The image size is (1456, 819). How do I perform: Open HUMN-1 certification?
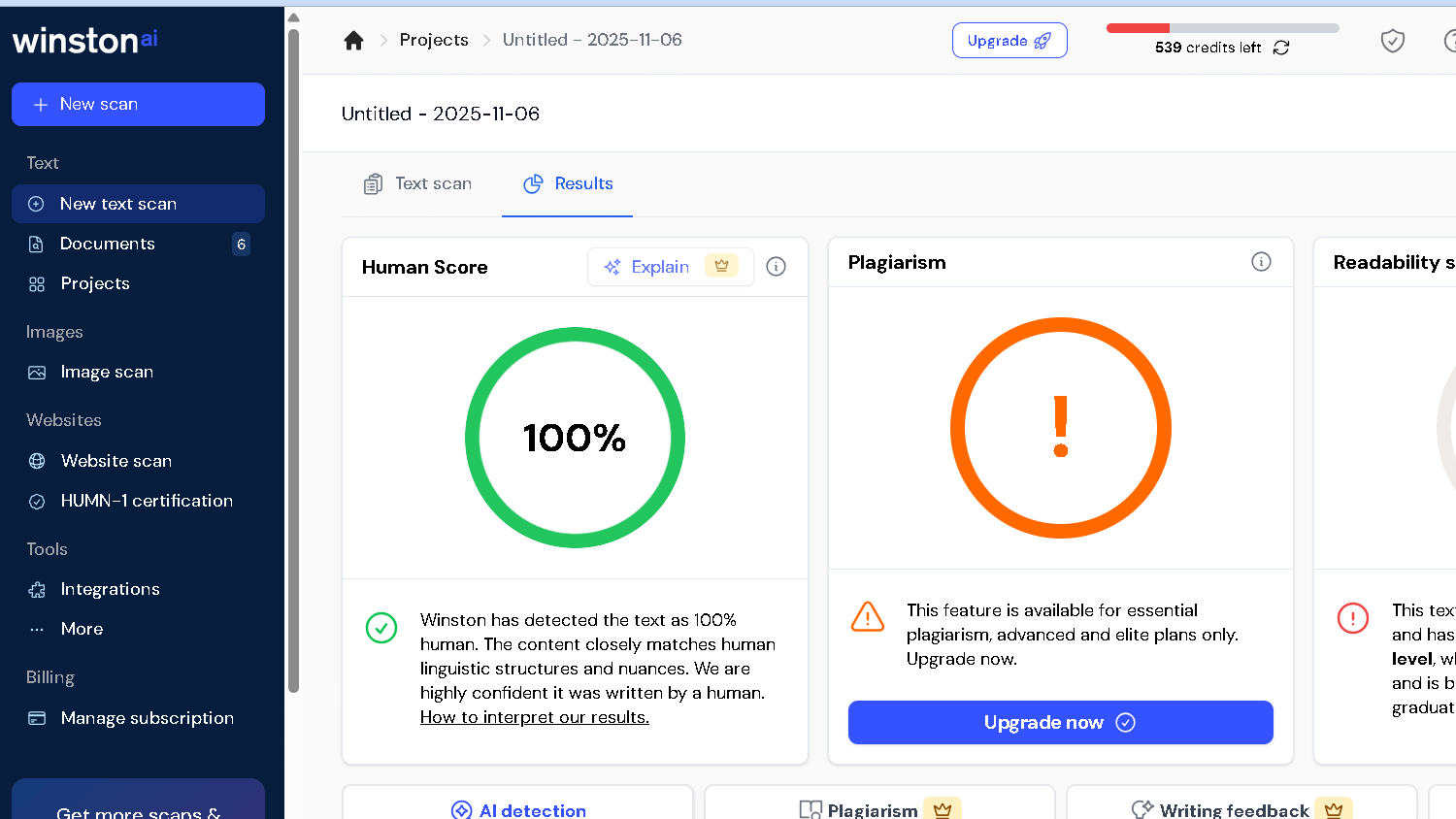point(146,501)
